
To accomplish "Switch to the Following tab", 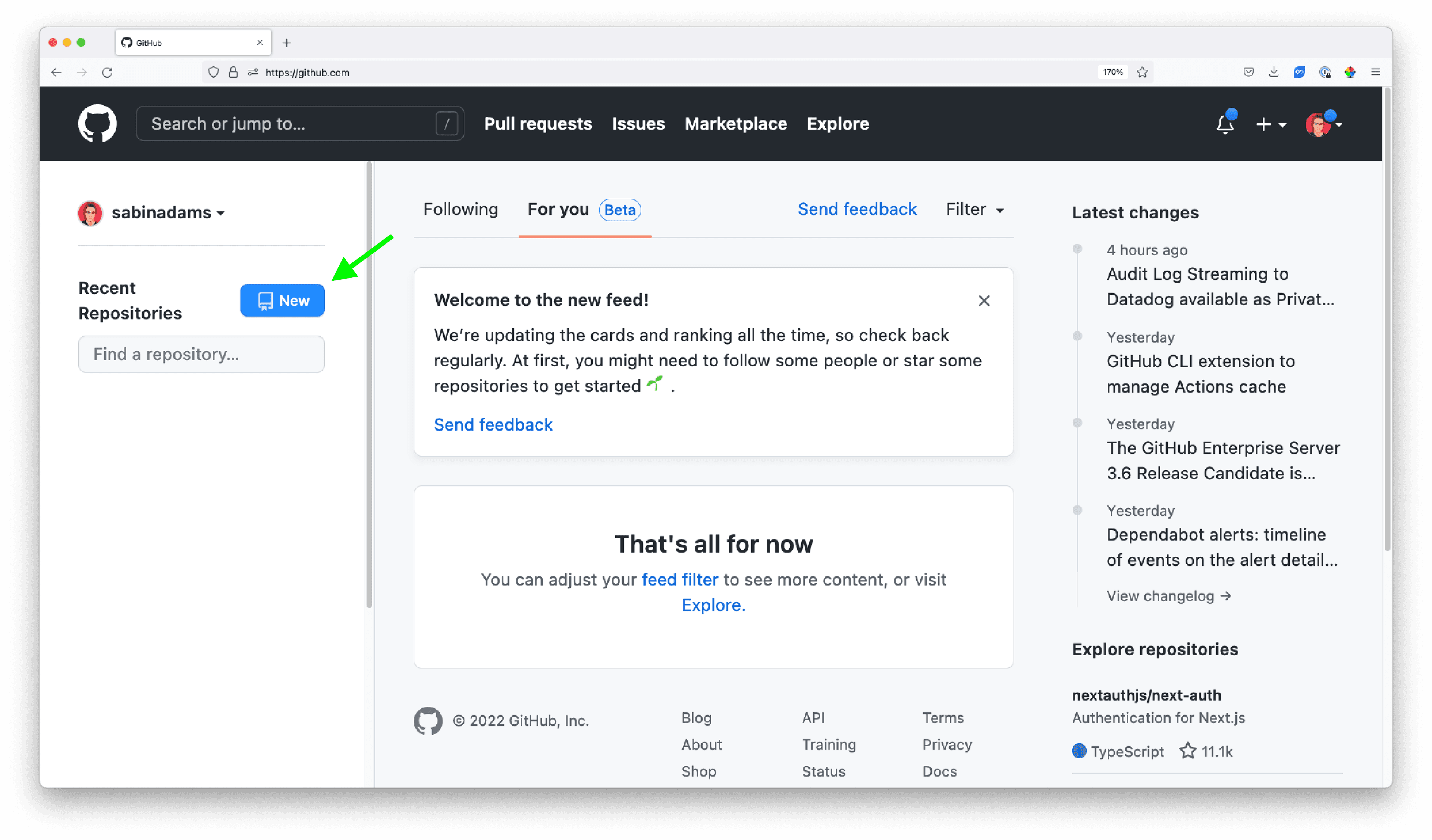I will point(460,210).
